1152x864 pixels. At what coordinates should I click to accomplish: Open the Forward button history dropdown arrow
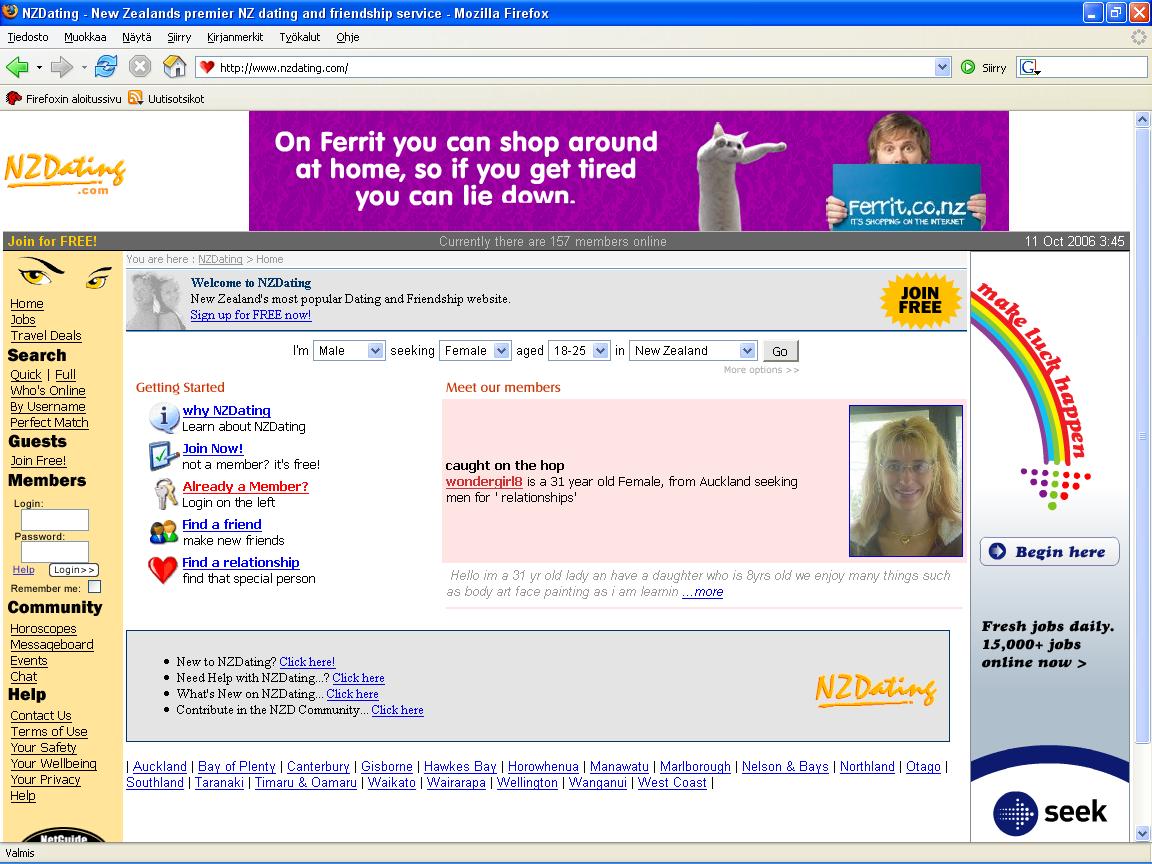pos(84,68)
